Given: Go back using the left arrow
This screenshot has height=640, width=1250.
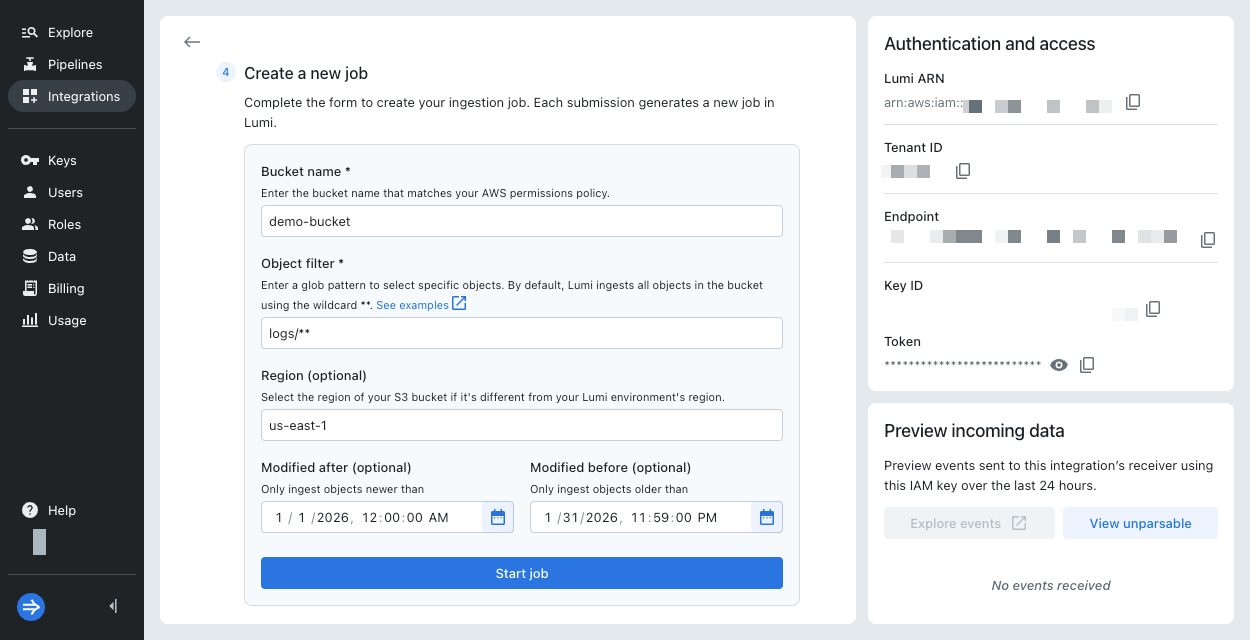Looking at the screenshot, I should click(x=192, y=42).
